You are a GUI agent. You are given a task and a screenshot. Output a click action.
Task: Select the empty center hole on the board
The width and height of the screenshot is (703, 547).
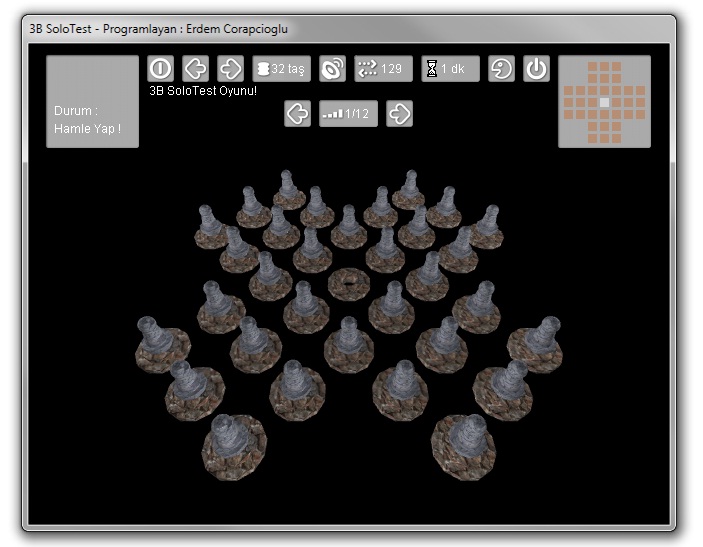coord(349,284)
